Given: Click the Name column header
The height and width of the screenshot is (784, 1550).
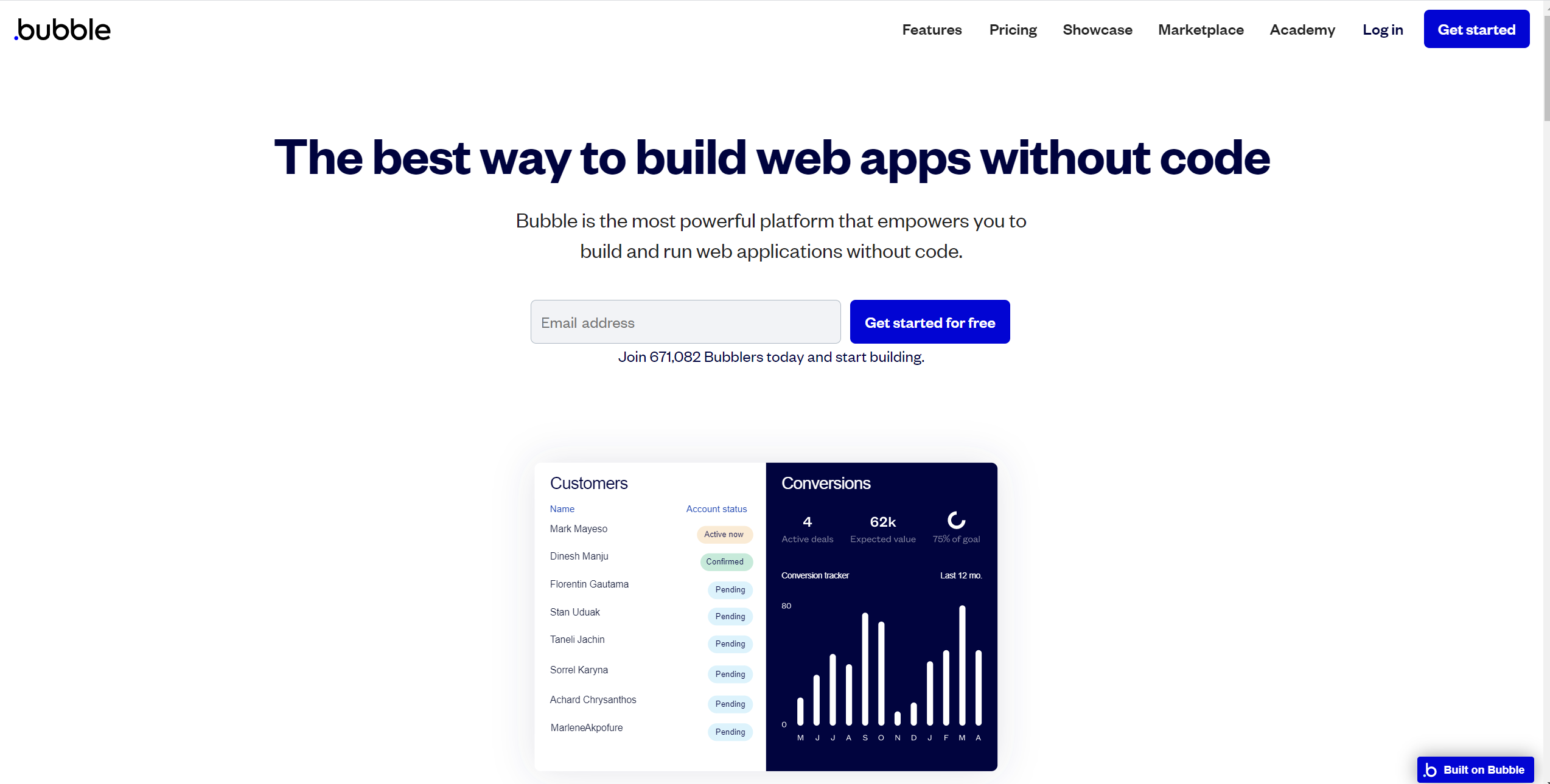Looking at the screenshot, I should [562, 508].
